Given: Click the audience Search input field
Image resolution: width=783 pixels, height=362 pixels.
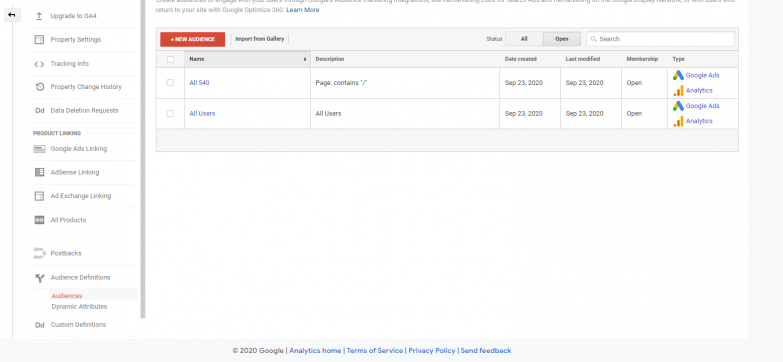Looking at the screenshot, I should [x=660, y=39].
